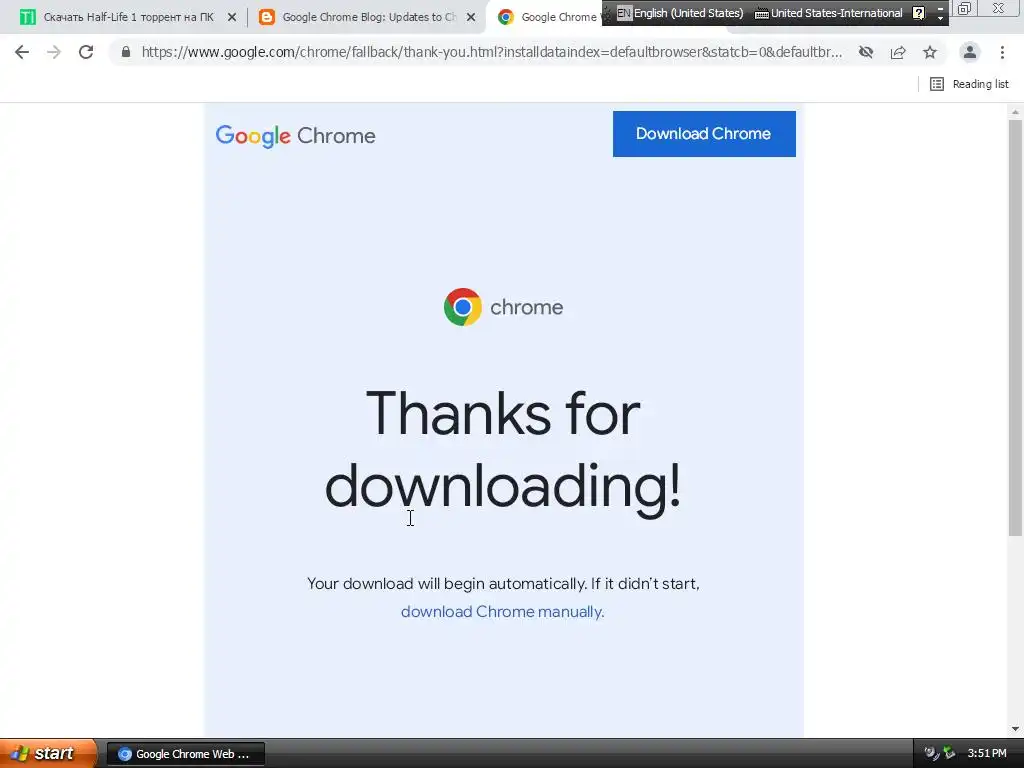The width and height of the screenshot is (1024, 768).
Task: Open the share page icon
Action: point(898,52)
